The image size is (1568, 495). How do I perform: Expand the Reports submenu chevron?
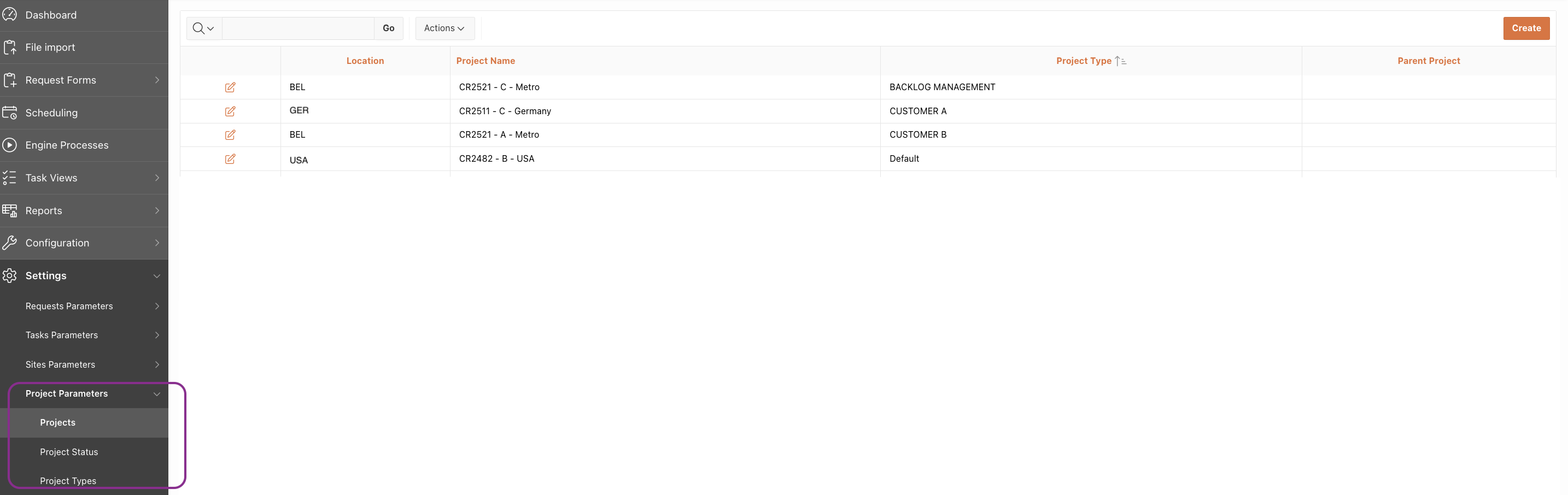tap(157, 210)
